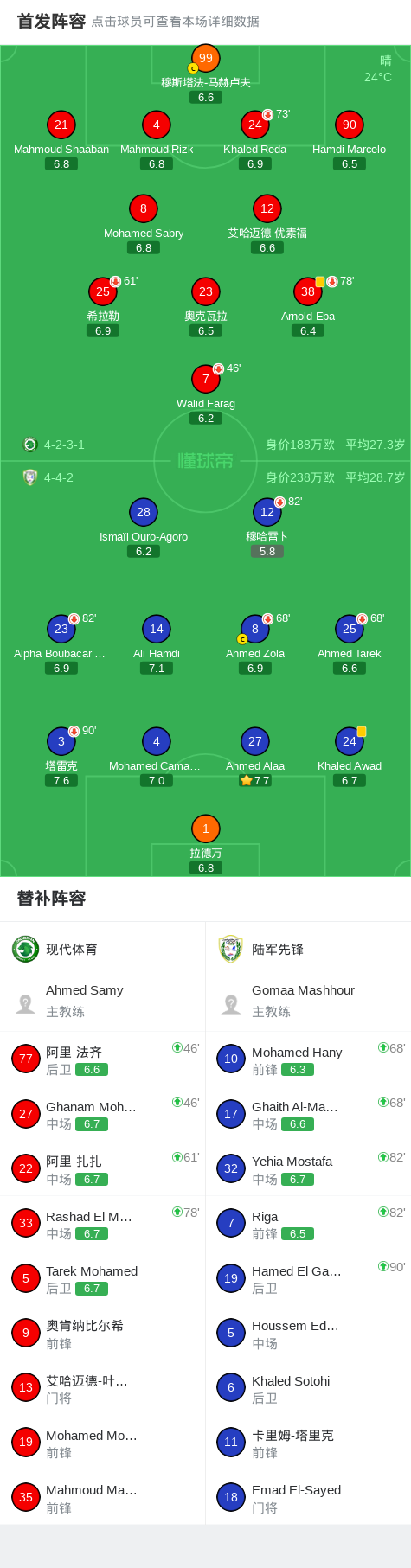Viewport: 411px width, 1568px height.
Task: Select substitute Mohamed Hany number 10
Action: 308,1059
